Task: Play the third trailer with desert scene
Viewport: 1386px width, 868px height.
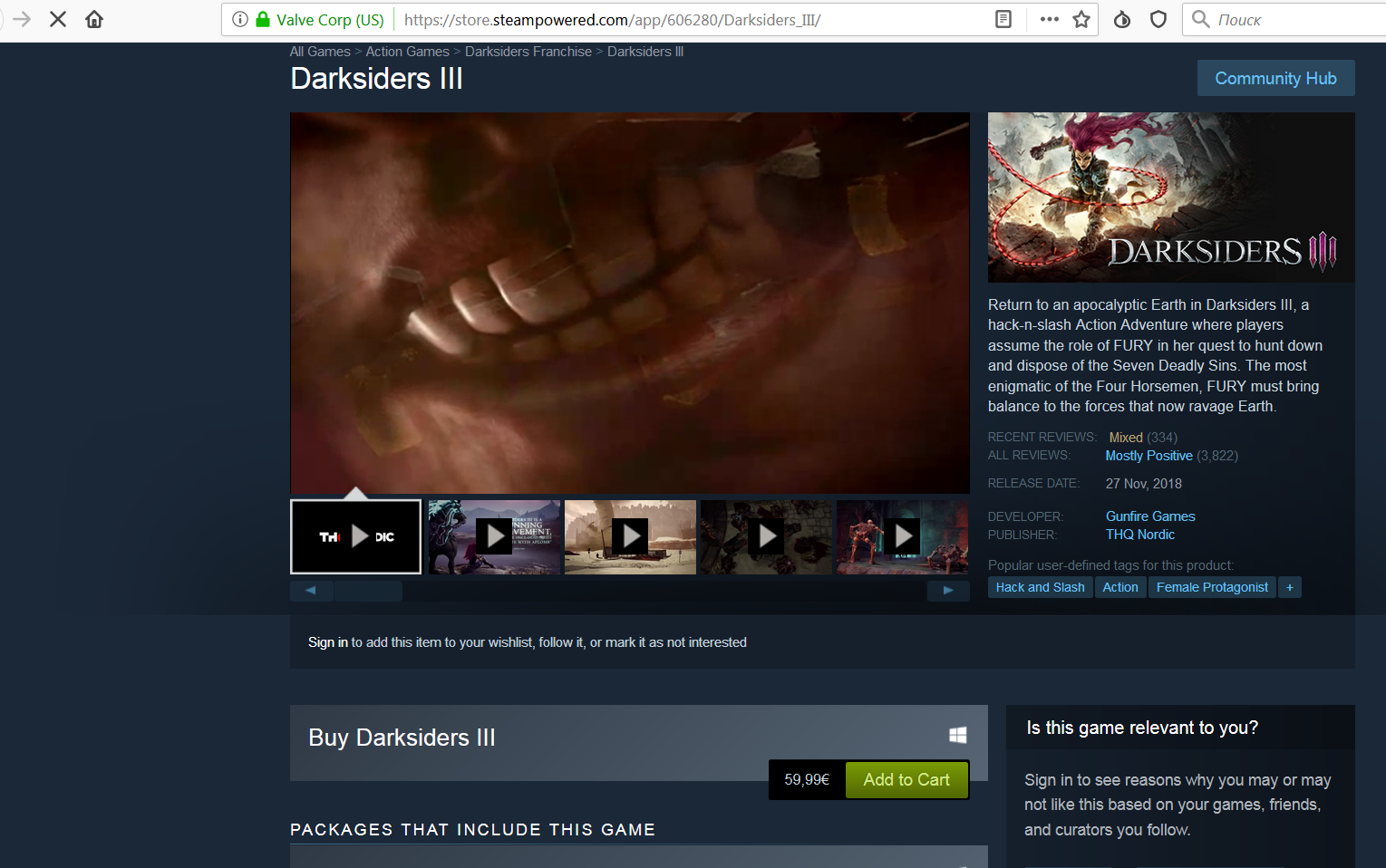Action: [x=630, y=536]
